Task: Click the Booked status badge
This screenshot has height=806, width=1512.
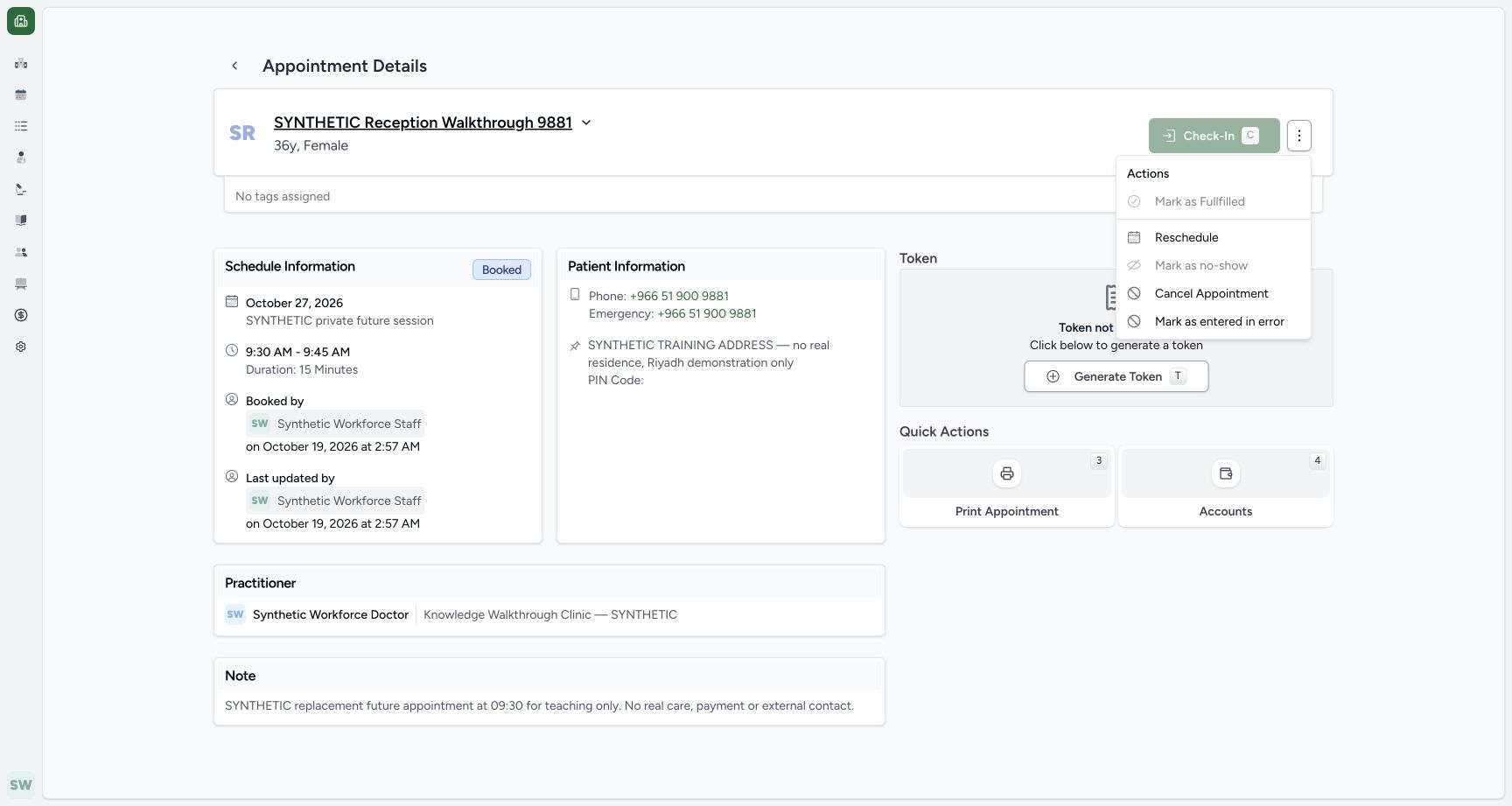Action: pos(501,270)
